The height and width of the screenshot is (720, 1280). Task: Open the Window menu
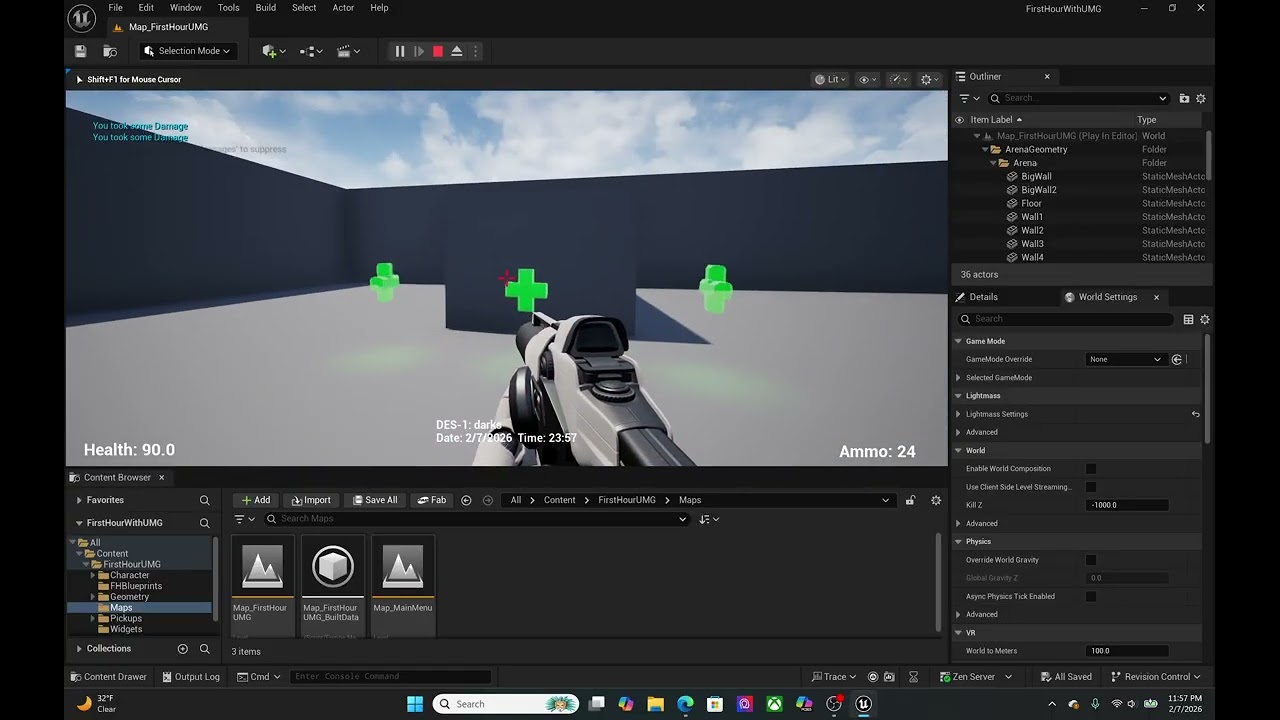click(x=186, y=8)
